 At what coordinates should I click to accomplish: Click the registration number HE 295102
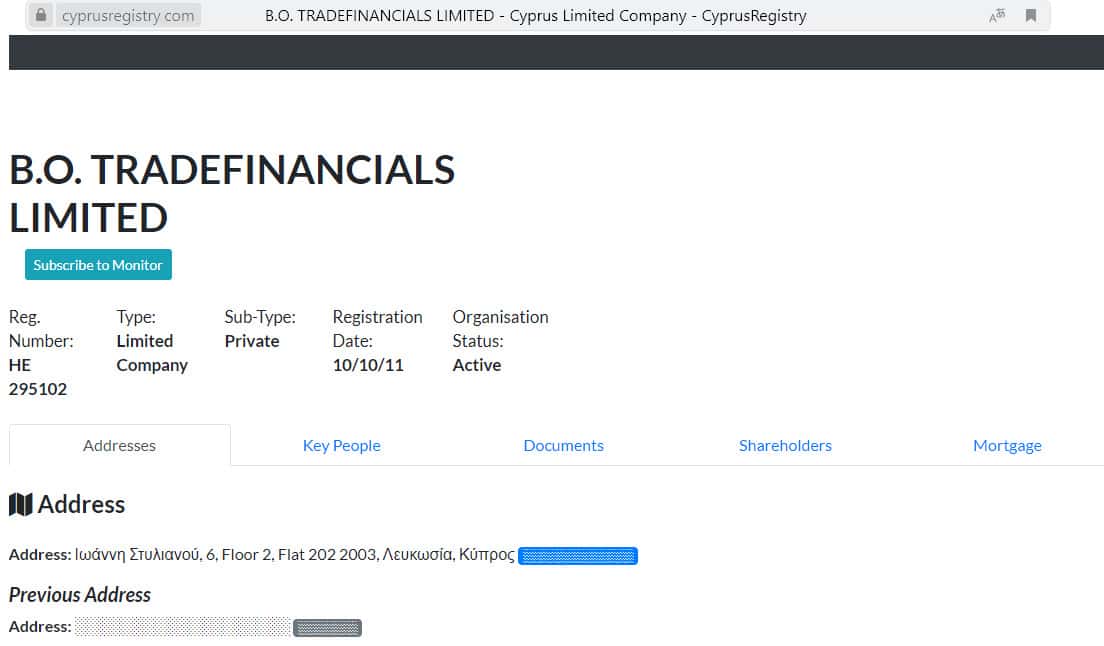click(x=37, y=377)
